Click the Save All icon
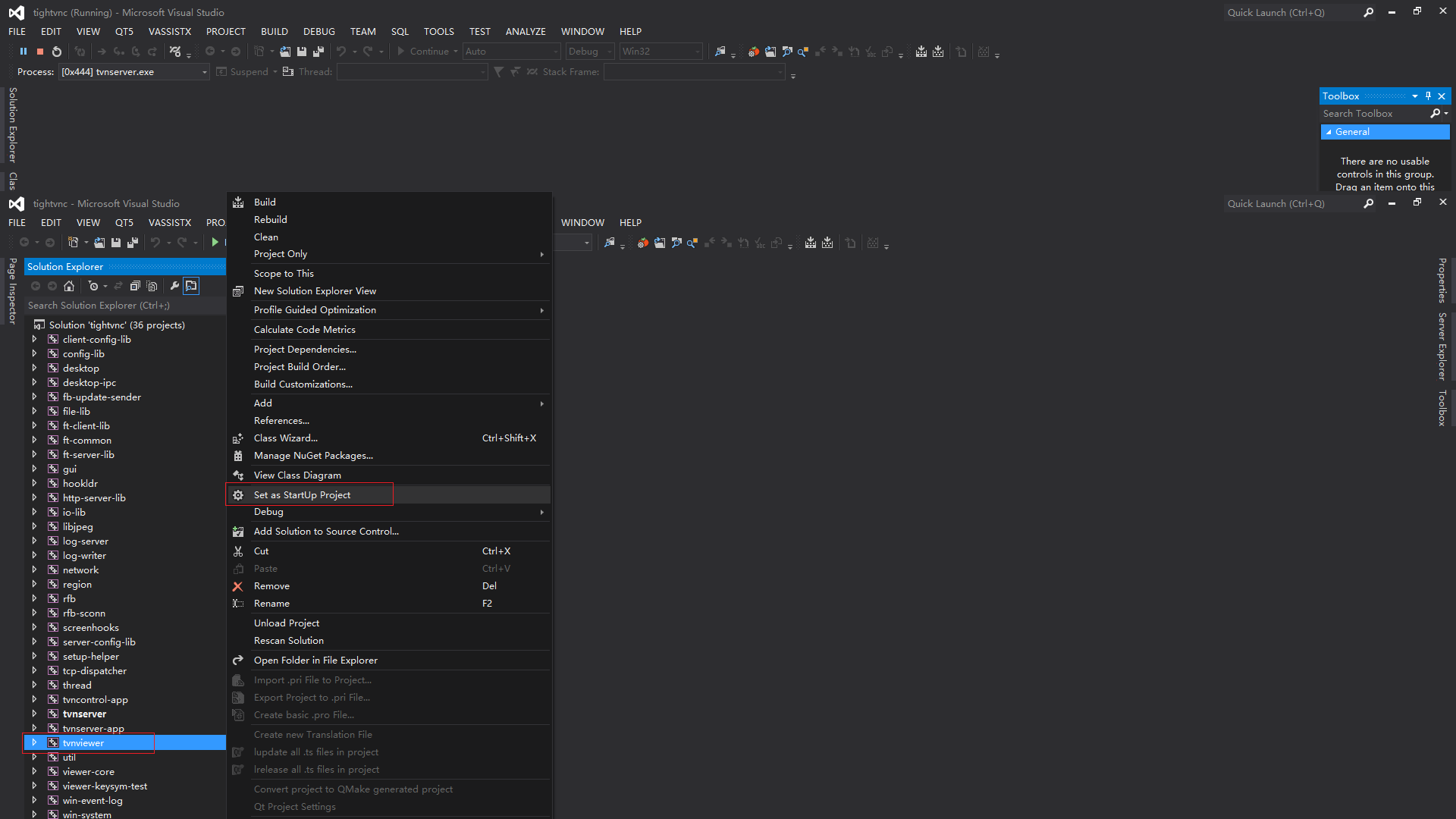 click(x=318, y=51)
